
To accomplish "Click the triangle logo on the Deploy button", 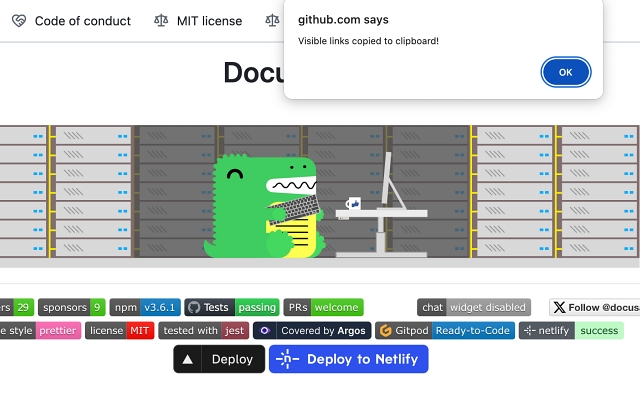I will point(187,360).
